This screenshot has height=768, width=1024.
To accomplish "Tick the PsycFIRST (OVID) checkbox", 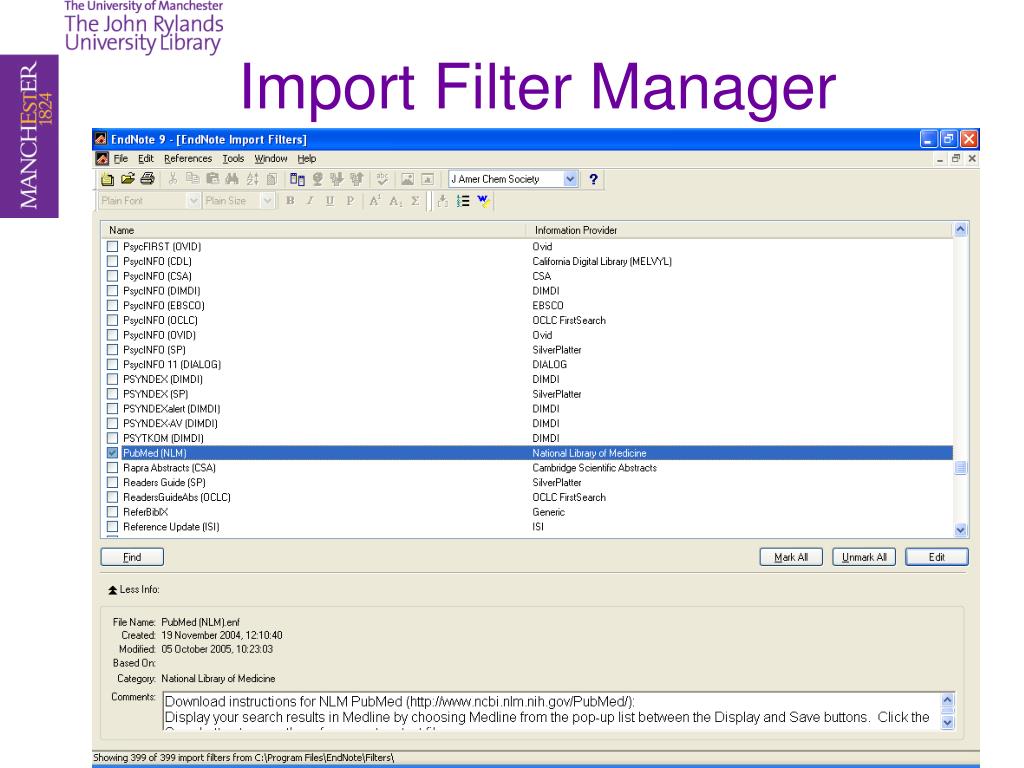I will [112, 246].
